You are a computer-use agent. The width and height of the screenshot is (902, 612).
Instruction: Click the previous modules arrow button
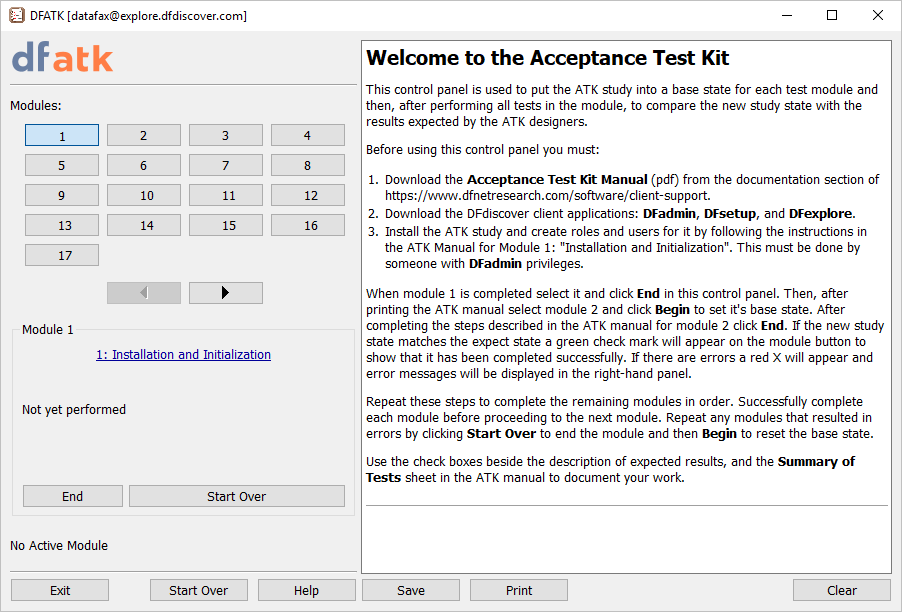pyautogui.click(x=144, y=293)
